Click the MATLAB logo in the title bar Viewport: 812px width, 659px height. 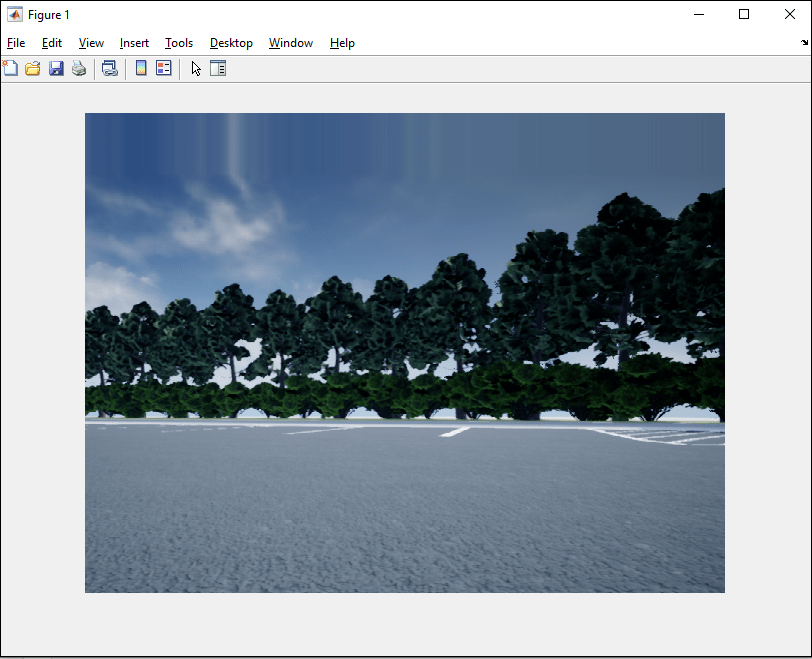(15, 15)
